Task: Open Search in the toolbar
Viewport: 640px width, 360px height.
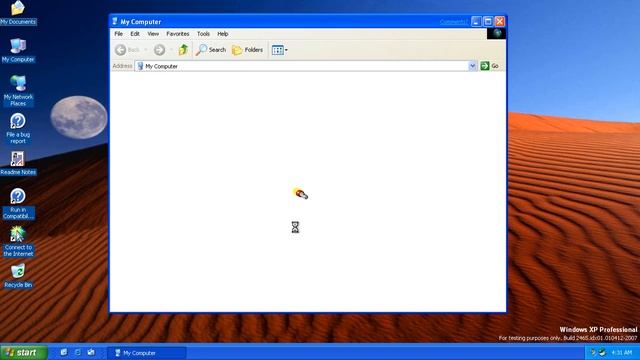Action: pyautogui.click(x=211, y=50)
